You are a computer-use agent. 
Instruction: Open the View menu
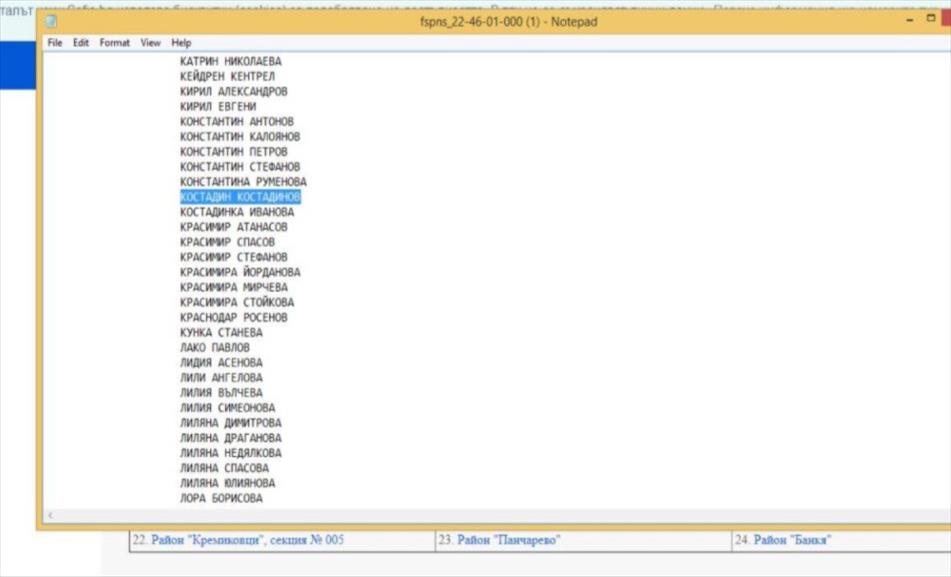click(x=150, y=42)
